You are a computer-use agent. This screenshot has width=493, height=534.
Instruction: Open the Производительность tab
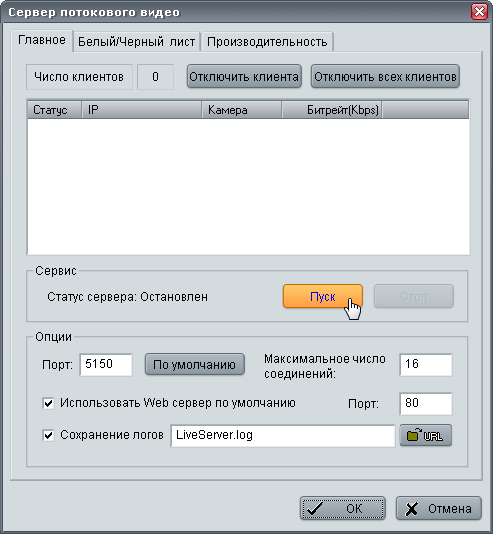267,42
